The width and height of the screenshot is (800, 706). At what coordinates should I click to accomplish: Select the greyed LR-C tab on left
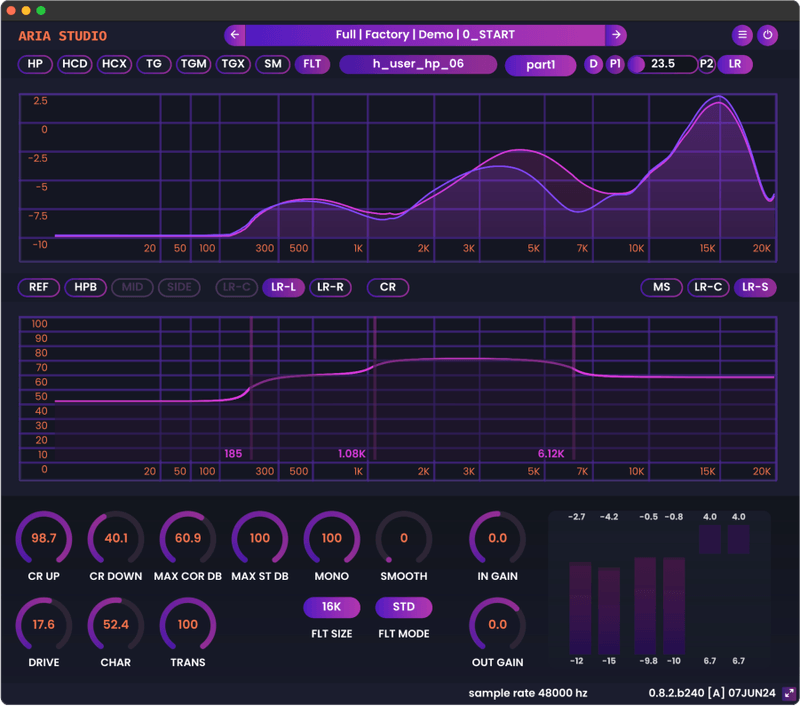pyautogui.click(x=237, y=287)
